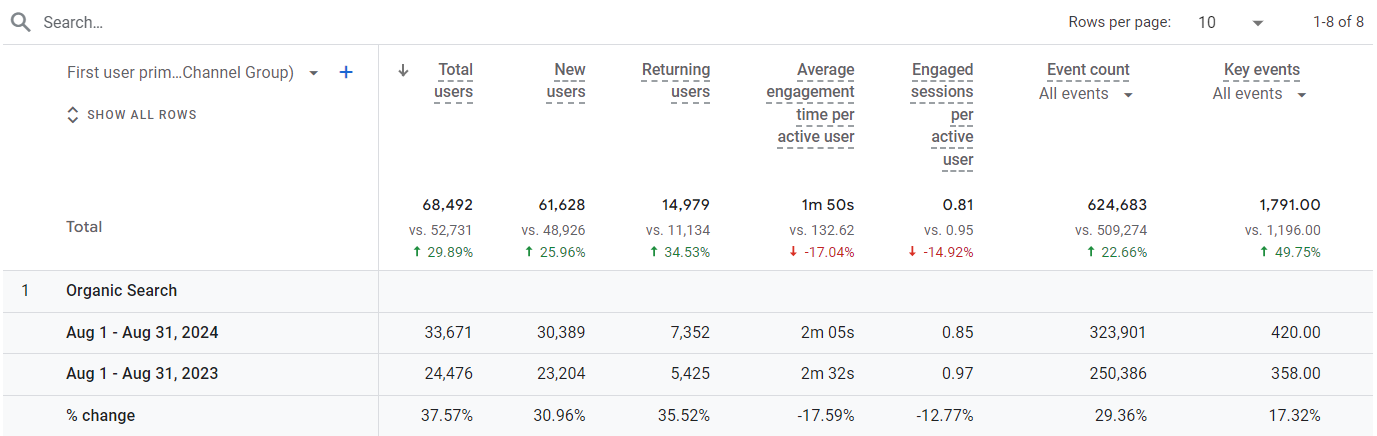Sort by the Returning users column
The image size is (1377, 436).
coord(676,81)
